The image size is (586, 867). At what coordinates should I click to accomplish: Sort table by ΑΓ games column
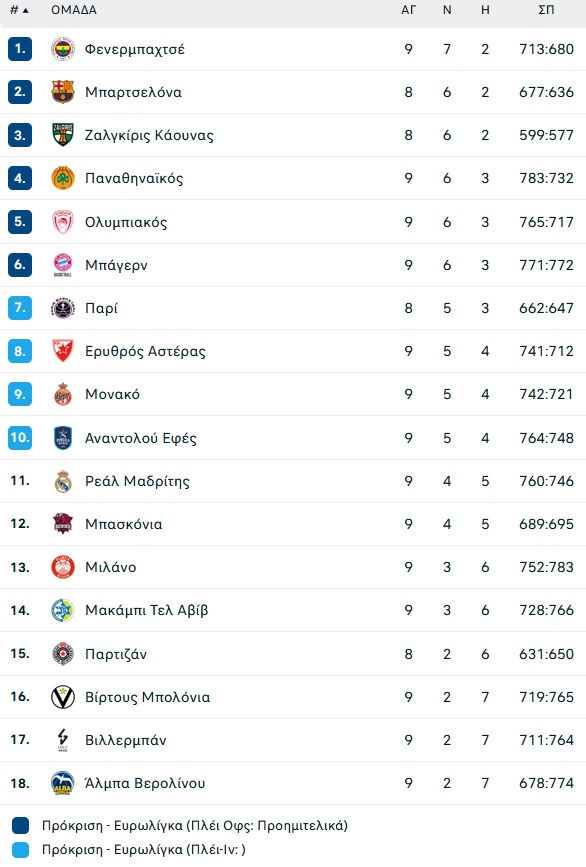409,10
